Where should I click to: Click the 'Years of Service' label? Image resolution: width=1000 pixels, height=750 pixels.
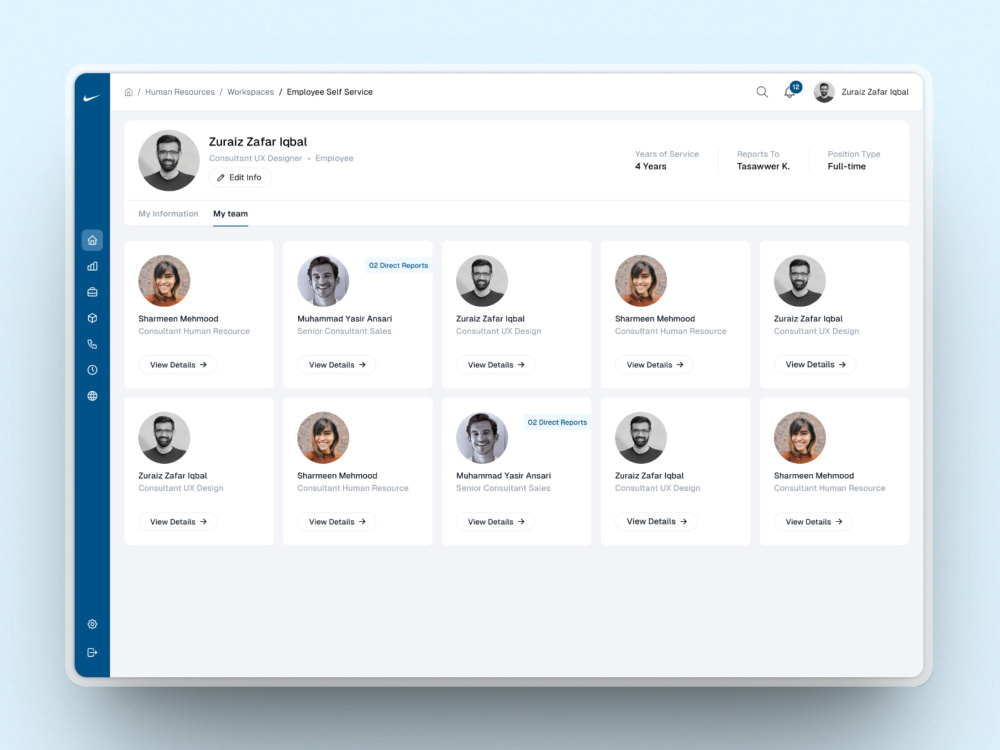pos(666,154)
